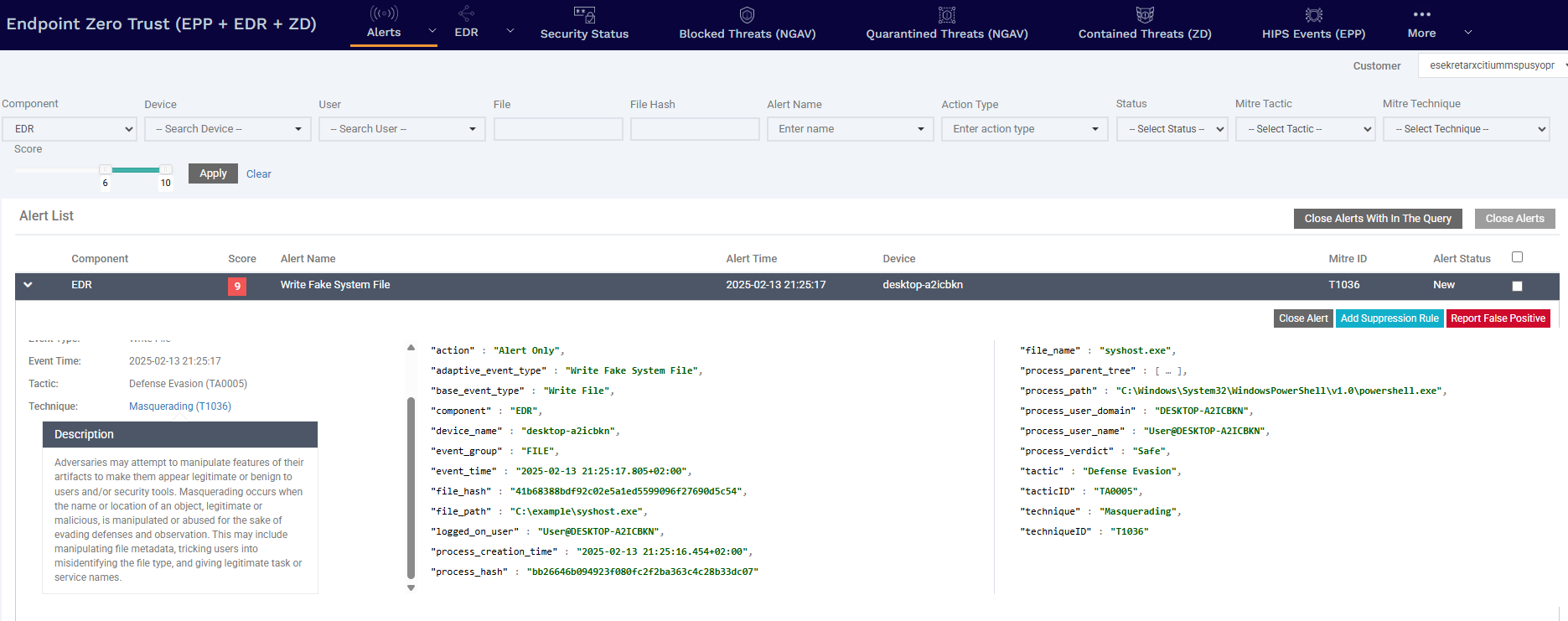Switch to Security Status tab
The height and width of the screenshot is (621, 1568).
584,34
